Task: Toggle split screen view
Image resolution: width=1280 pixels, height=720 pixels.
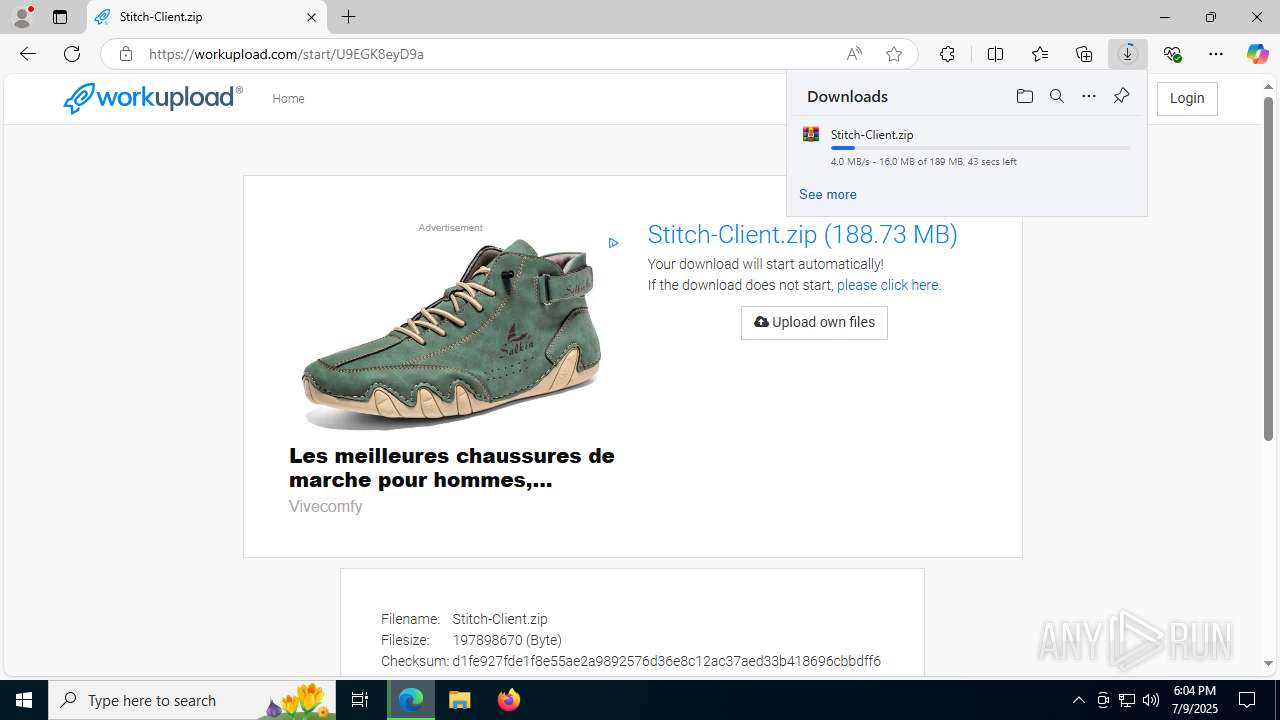Action: pos(995,54)
